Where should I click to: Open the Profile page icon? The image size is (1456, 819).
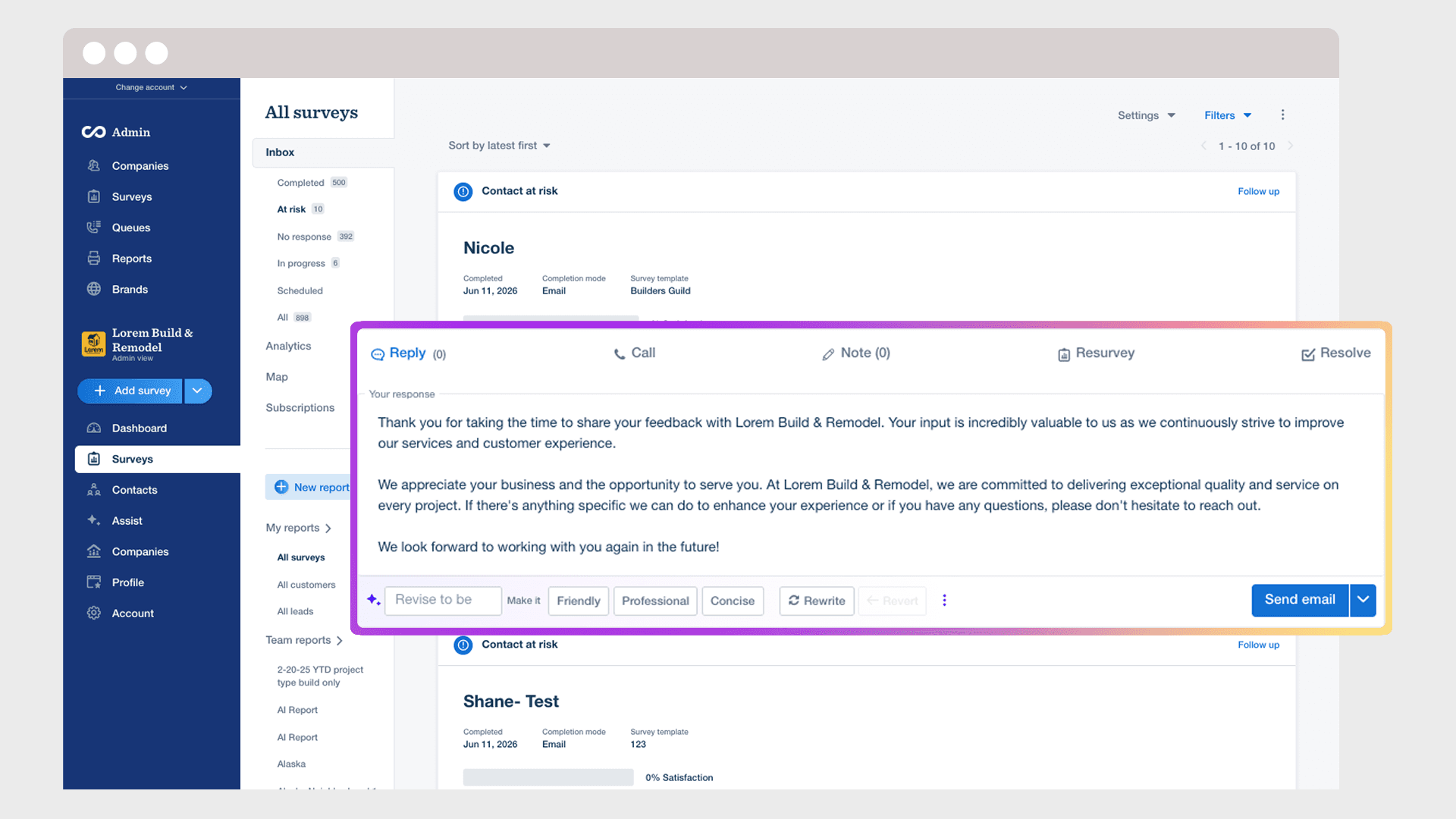(x=93, y=582)
